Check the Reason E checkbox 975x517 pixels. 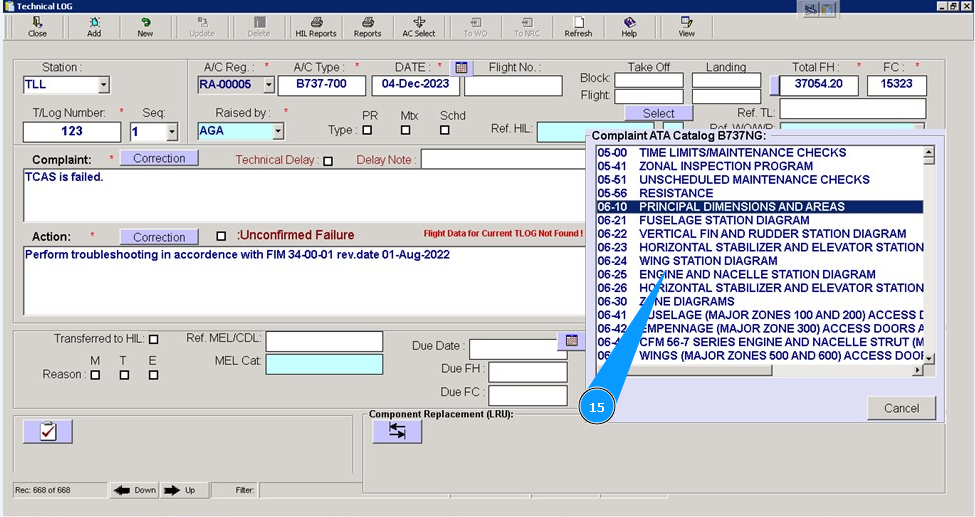coord(154,375)
